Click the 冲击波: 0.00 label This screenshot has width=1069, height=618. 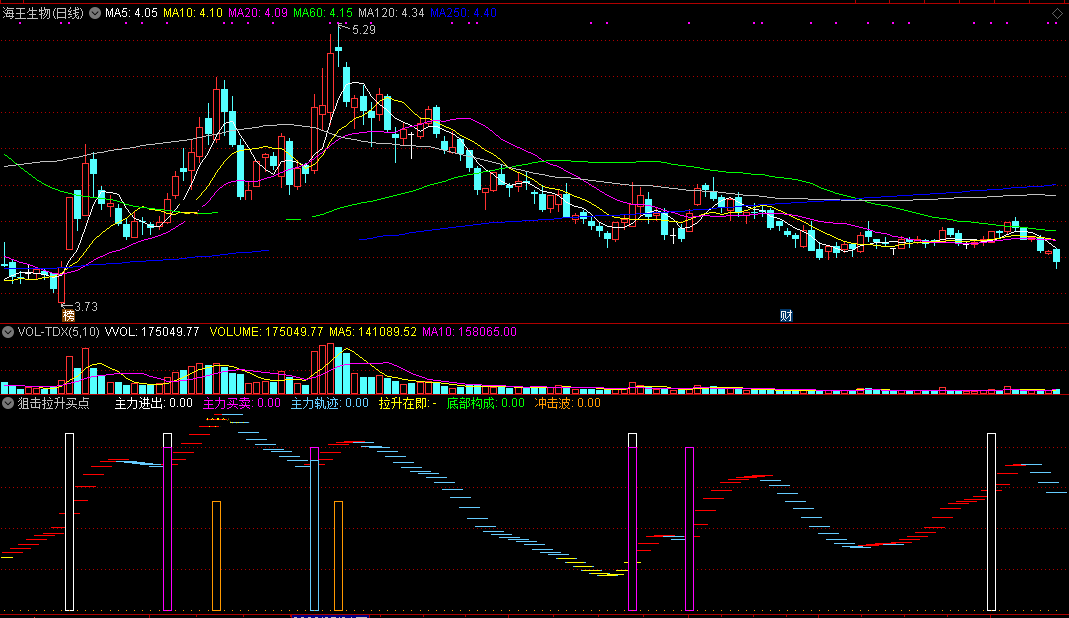[x=567, y=403]
